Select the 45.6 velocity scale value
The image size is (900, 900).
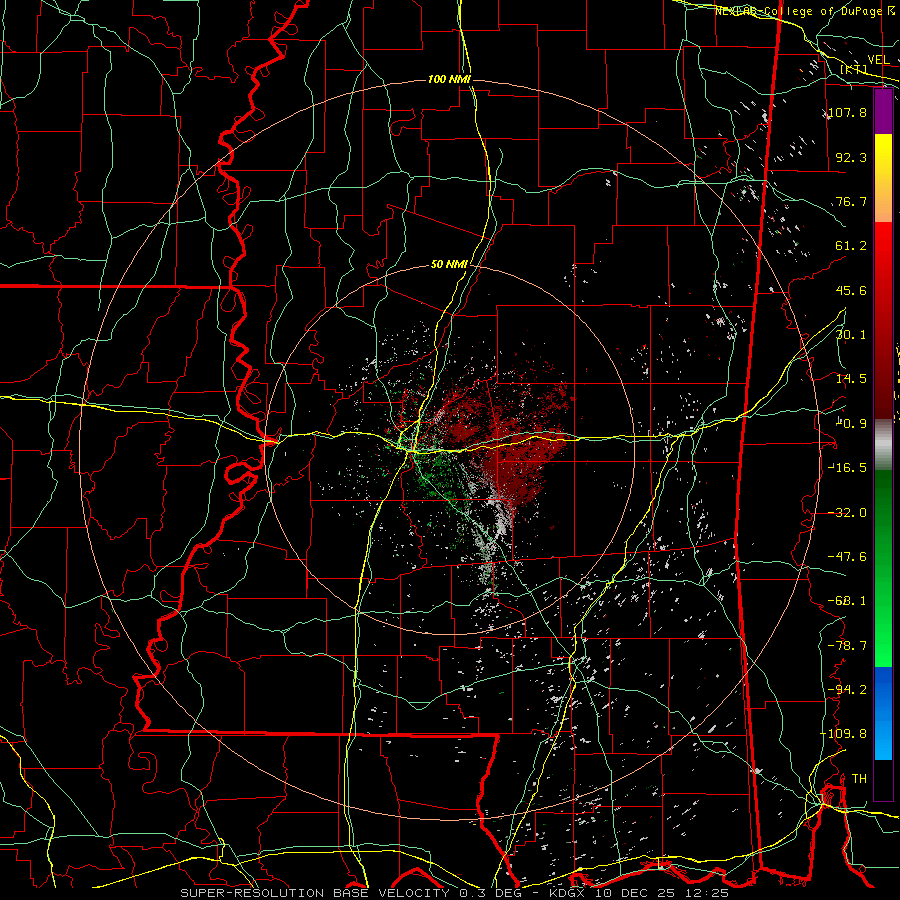tap(851, 290)
